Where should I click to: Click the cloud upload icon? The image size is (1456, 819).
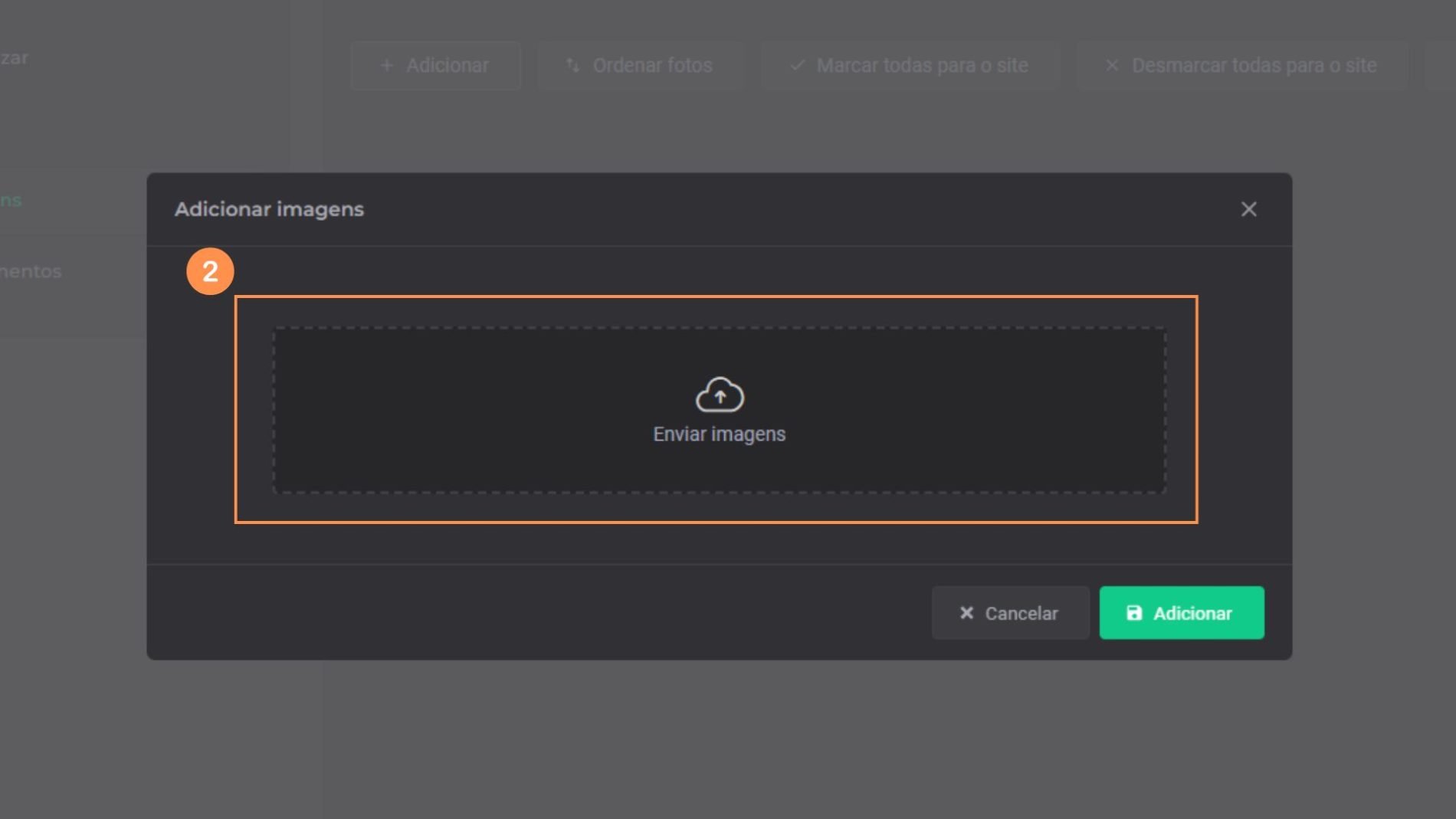pyautogui.click(x=719, y=395)
